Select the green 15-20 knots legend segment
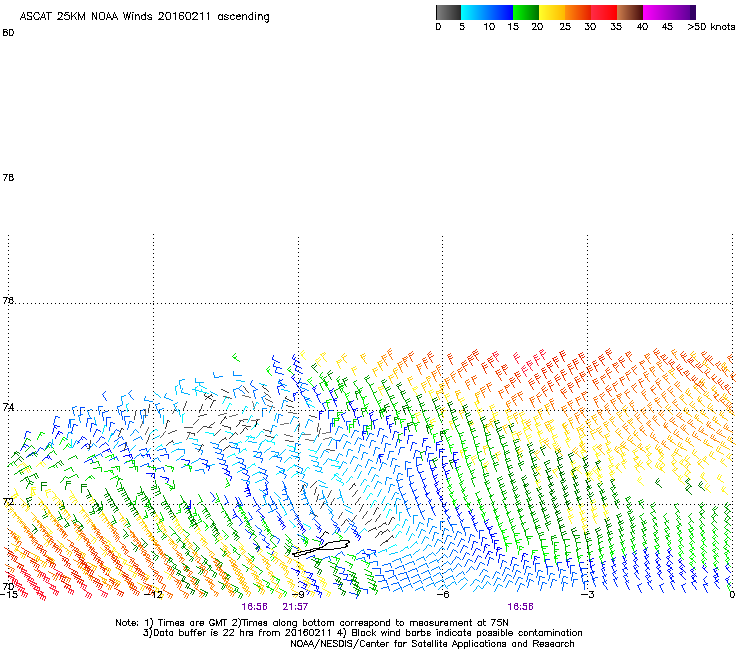Screen dimensions: 740x650 pyautogui.click(x=526, y=12)
